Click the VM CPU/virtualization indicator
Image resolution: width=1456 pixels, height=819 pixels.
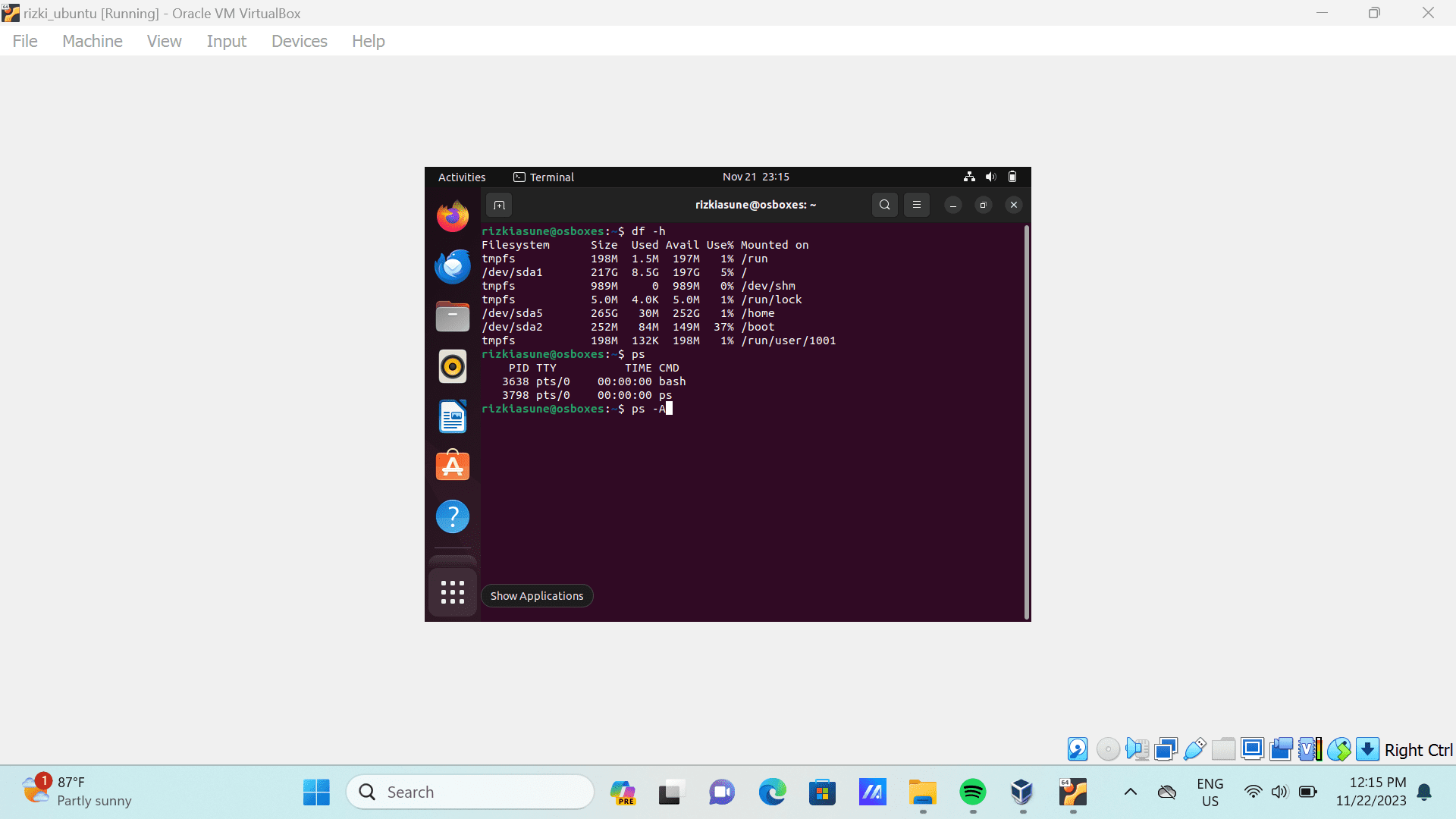[x=1310, y=749]
